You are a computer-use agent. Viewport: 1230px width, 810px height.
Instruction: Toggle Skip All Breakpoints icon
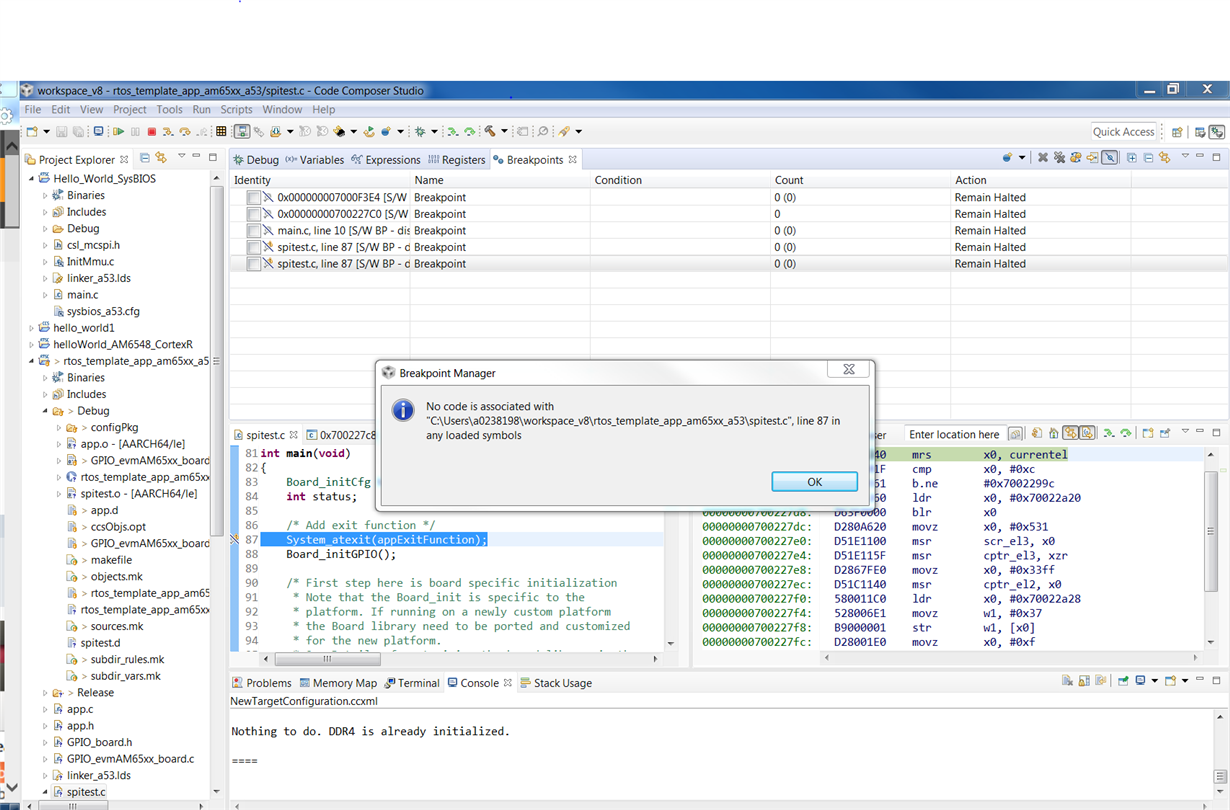point(1109,158)
